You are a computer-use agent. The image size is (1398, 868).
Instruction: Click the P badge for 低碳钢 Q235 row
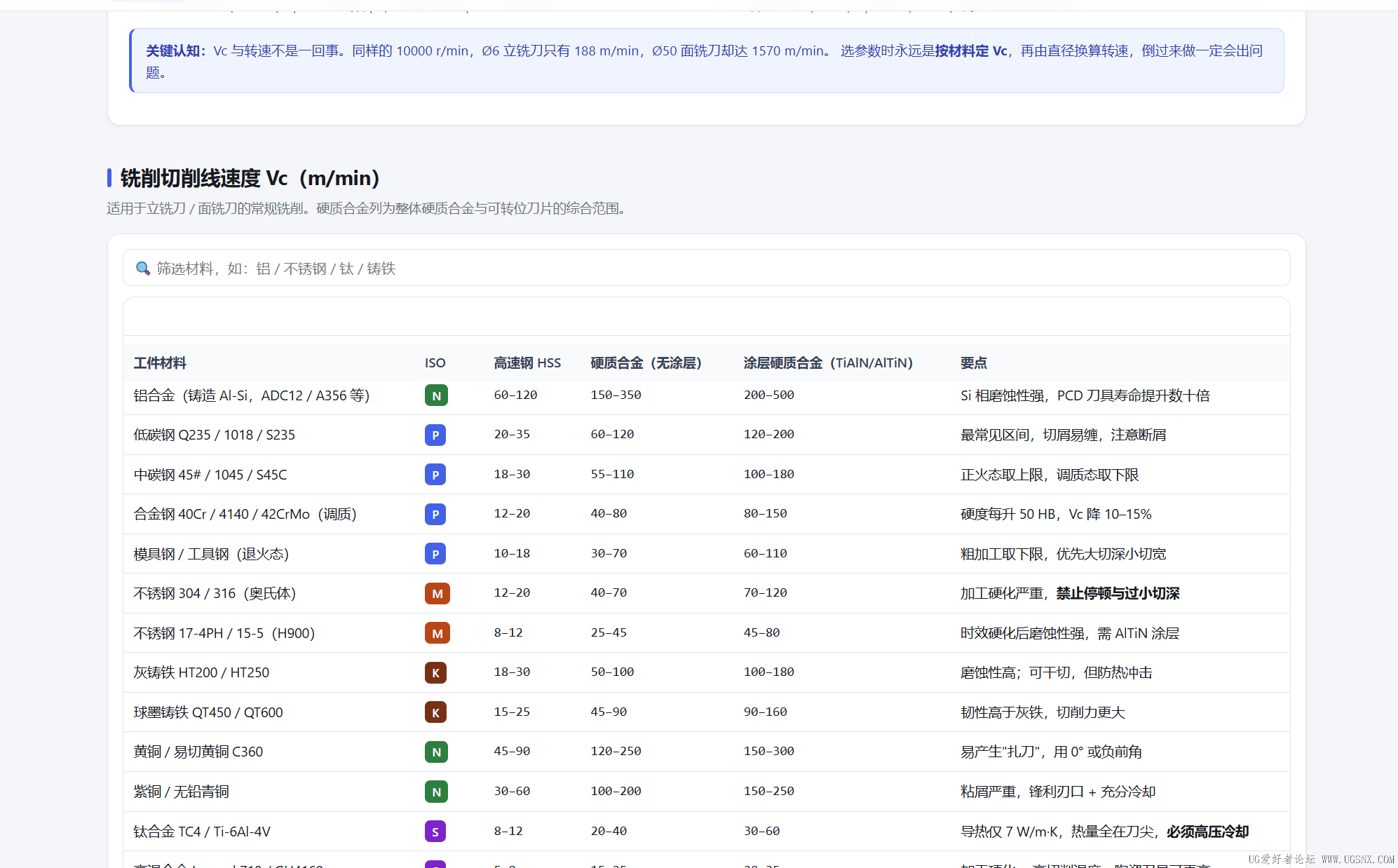[435, 435]
